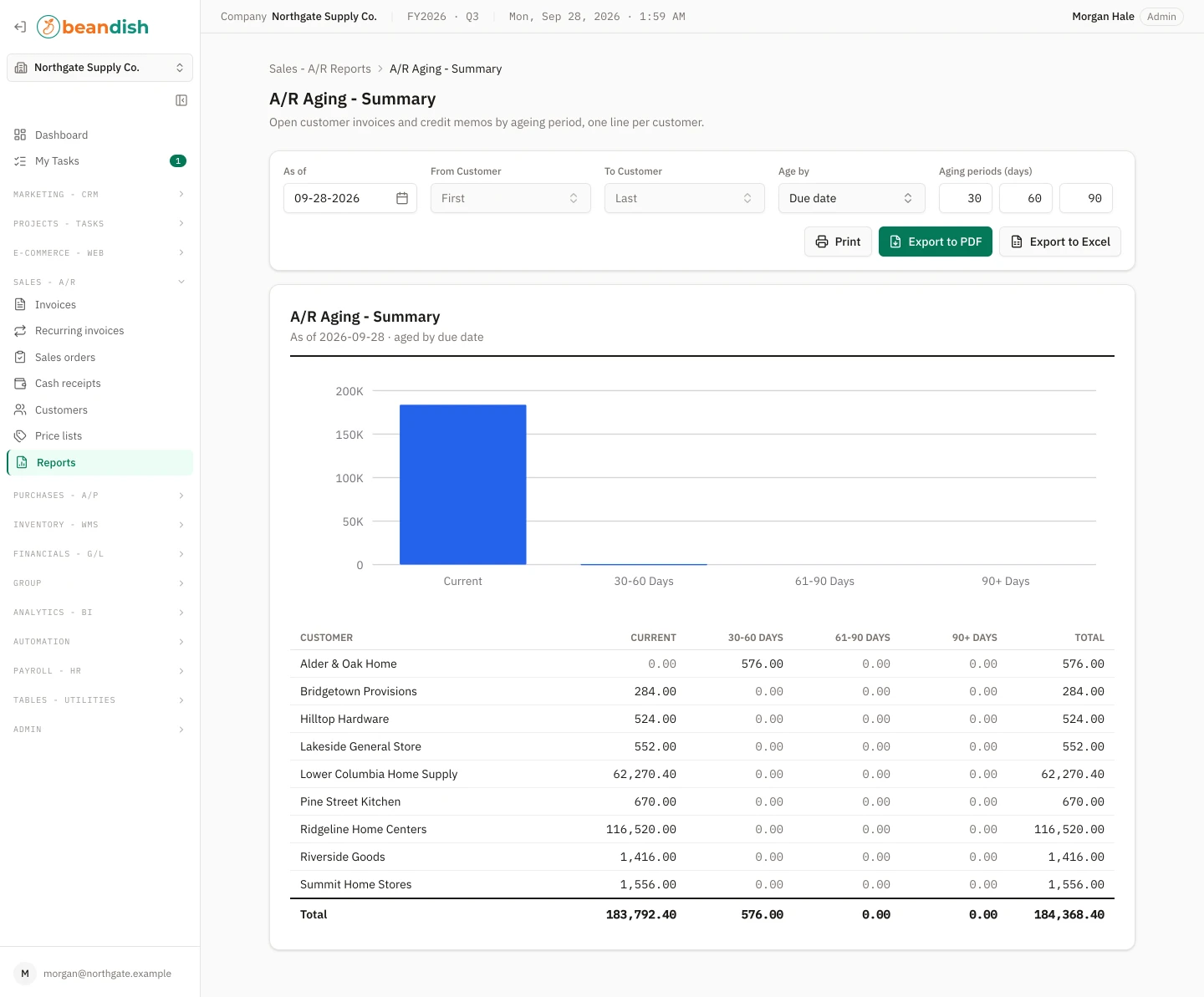Click the printer icon on Print
Image resolution: width=1204 pixels, height=997 pixels.
pos(822,242)
